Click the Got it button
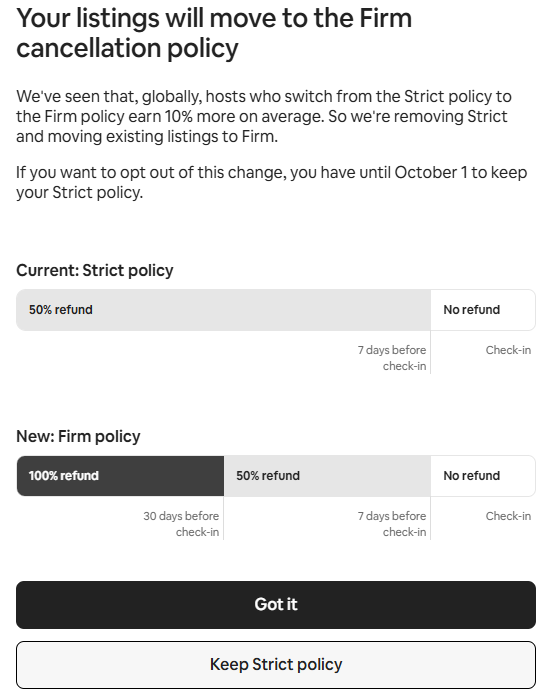 [276, 605]
